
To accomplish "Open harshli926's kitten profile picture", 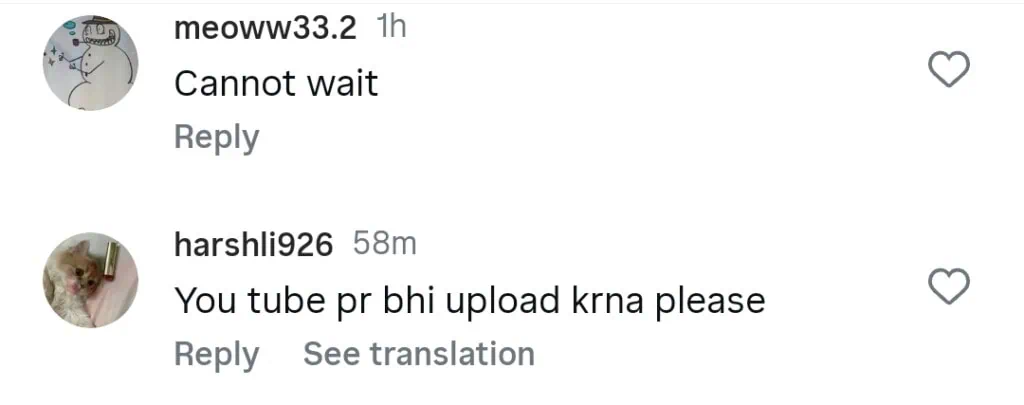I will (91, 280).
